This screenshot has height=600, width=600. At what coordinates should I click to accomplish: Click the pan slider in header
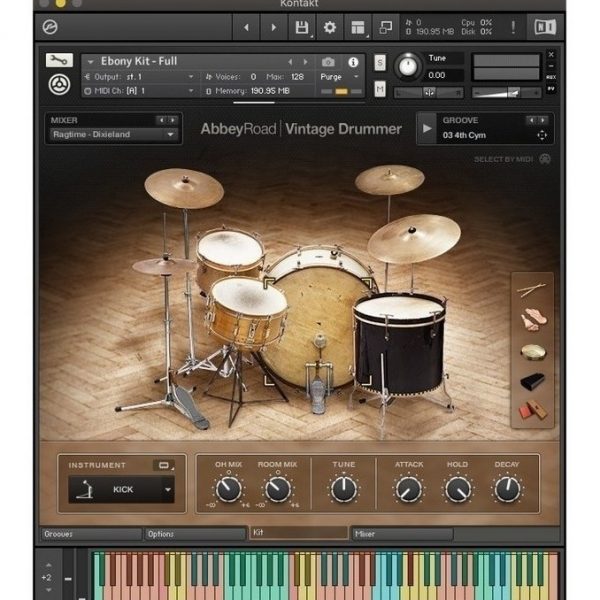[x=429, y=92]
